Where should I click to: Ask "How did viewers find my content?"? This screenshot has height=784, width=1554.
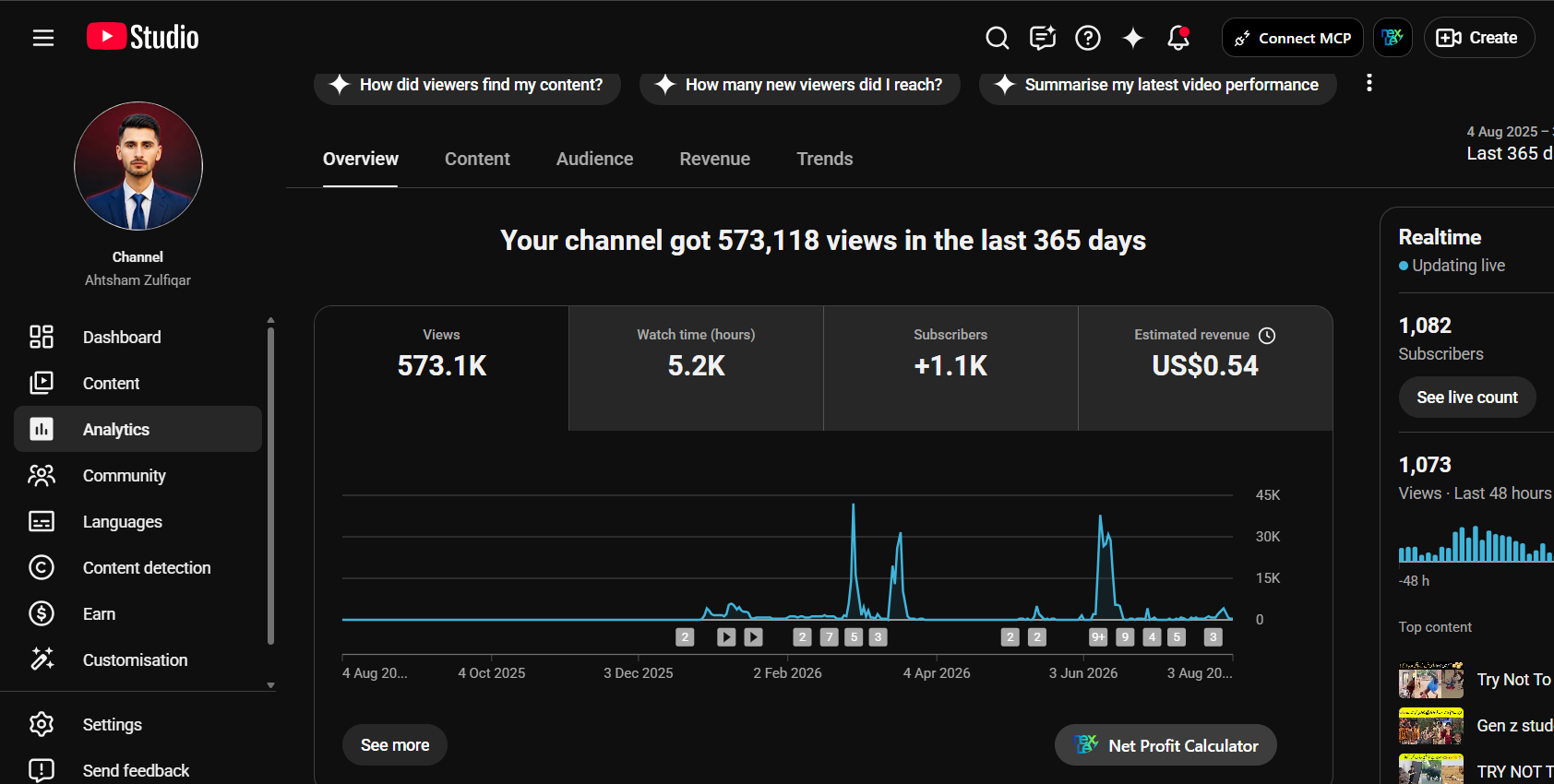(x=467, y=85)
